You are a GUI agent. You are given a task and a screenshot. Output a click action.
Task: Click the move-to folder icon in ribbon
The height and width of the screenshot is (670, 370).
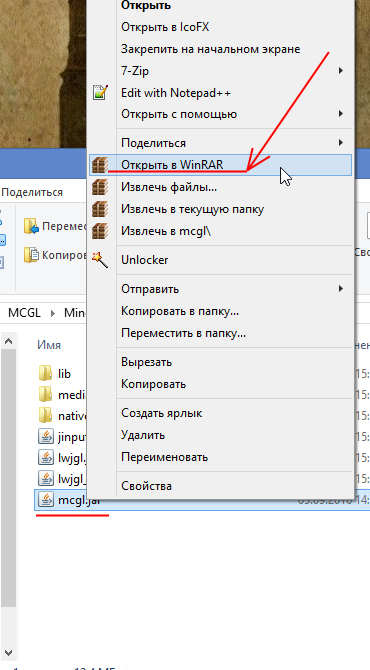[32, 226]
